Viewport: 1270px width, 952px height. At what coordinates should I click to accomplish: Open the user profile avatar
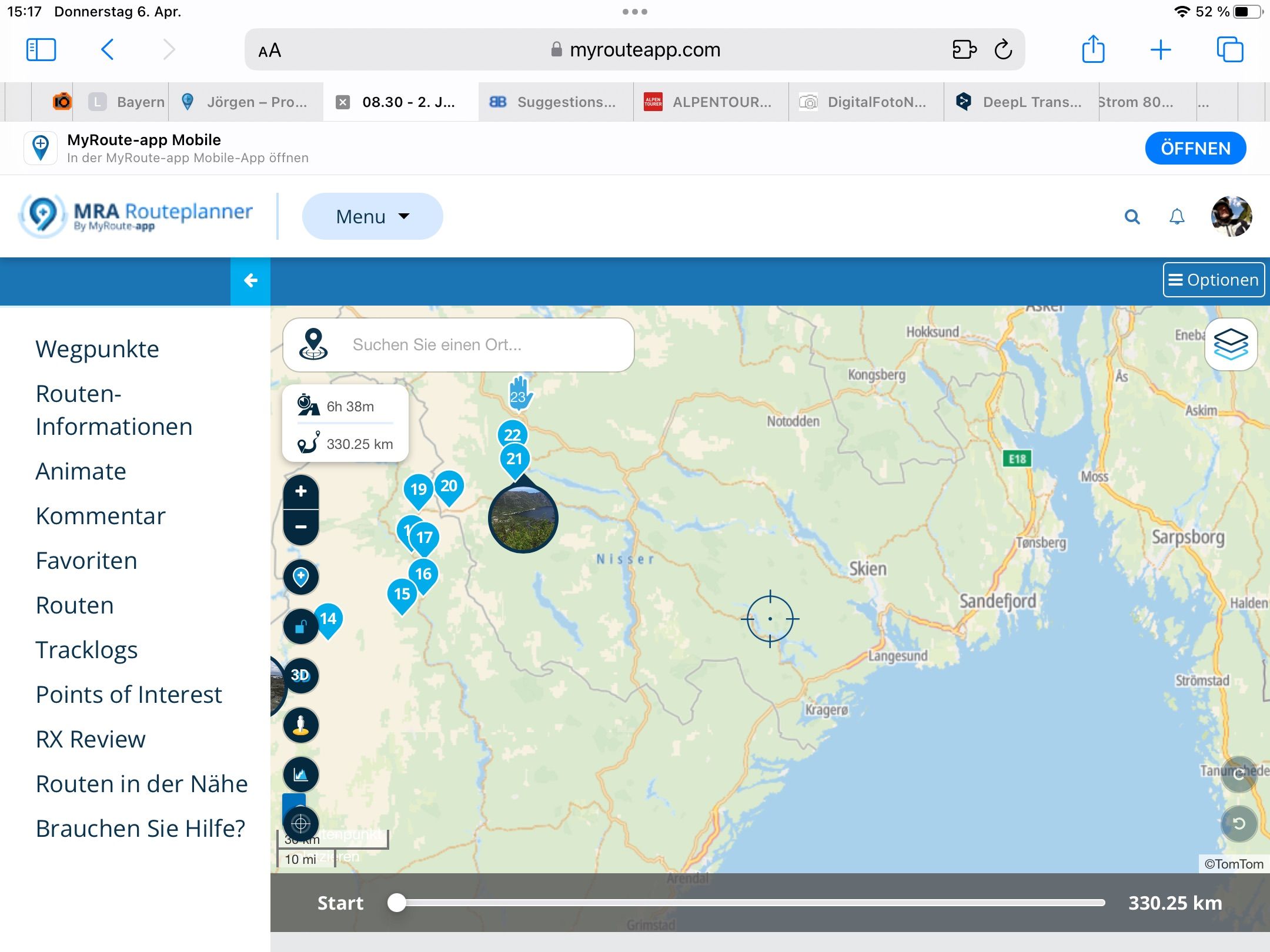click(1231, 216)
